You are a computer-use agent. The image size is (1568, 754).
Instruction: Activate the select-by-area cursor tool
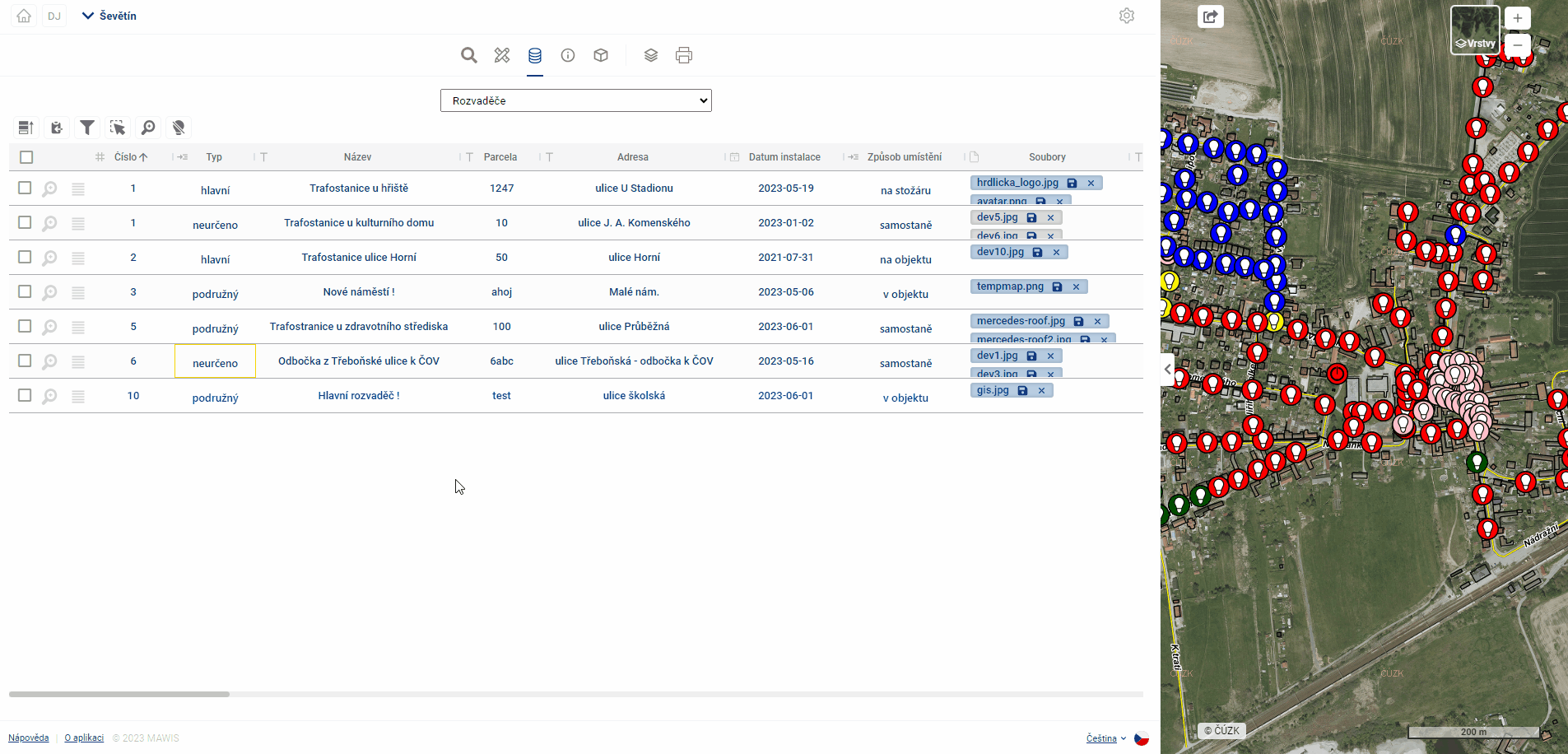click(x=118, y=128)
